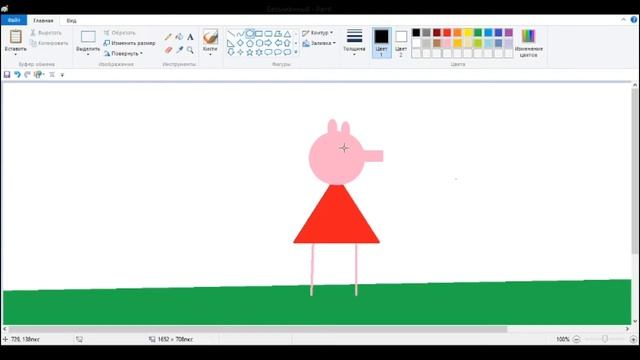Choose the Left arrow shape

(x=278, y=43)
